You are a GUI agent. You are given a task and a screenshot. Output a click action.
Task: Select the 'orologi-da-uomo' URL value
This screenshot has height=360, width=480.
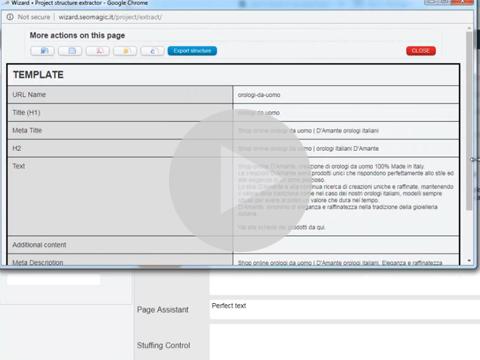(x=259, y=95)
